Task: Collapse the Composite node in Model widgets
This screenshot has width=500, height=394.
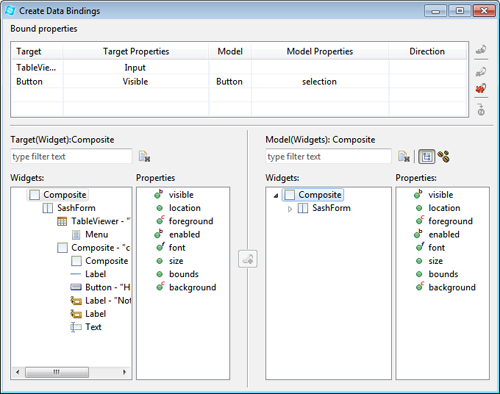Action: point(276,195)
